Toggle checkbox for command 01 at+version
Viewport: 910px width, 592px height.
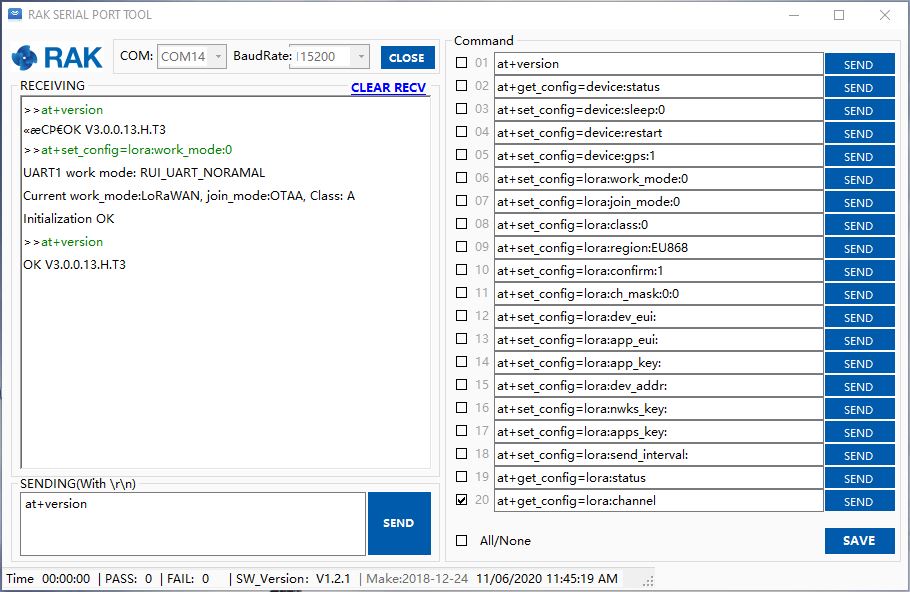(x=461, y=63)
